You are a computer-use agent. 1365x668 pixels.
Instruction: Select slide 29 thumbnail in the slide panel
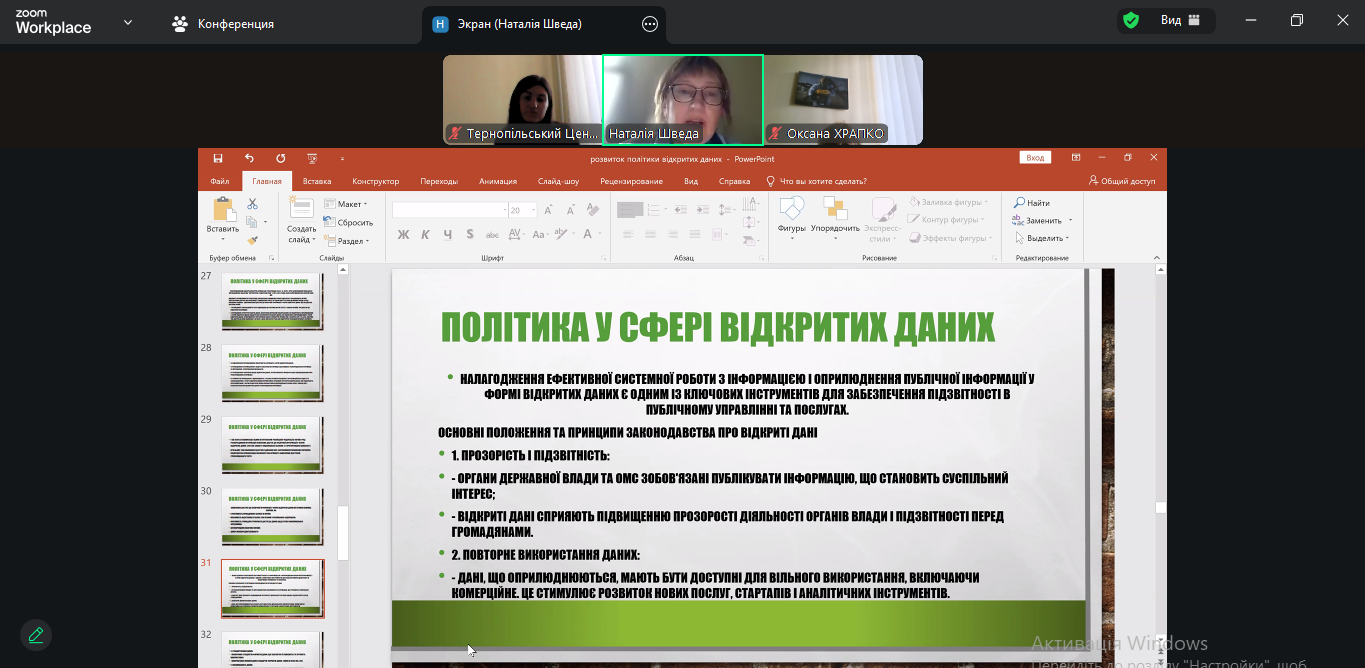272,444
